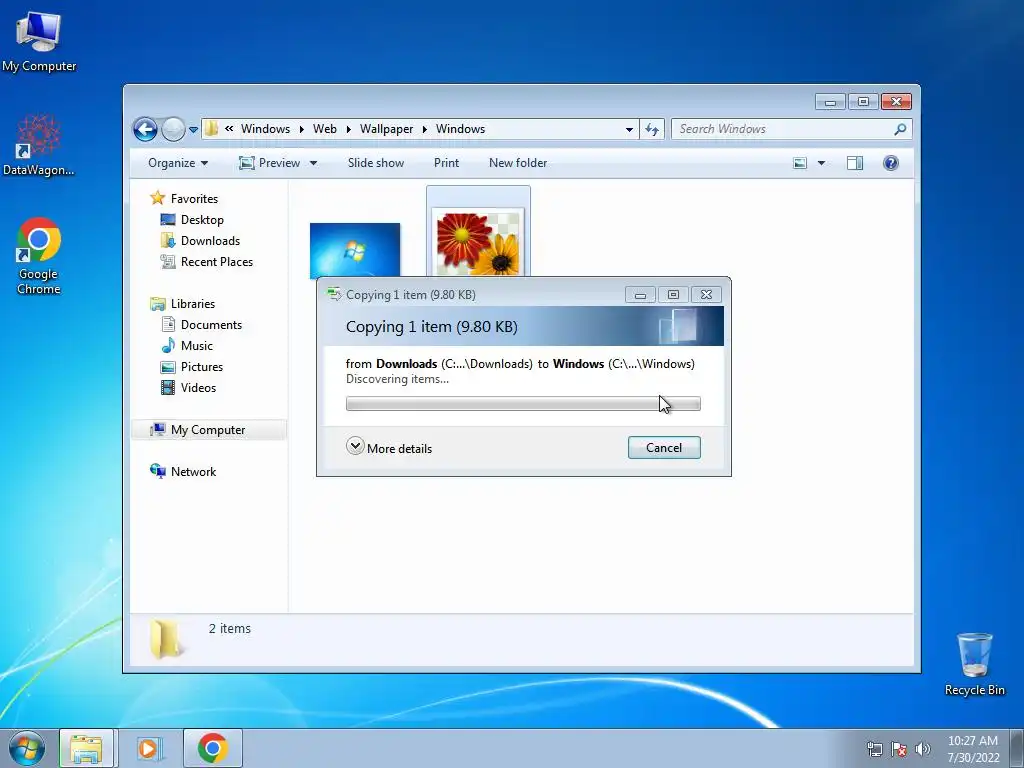Screen dimensions: 1024x768
Task: Click the change view icon
Action: coord(800,163)
